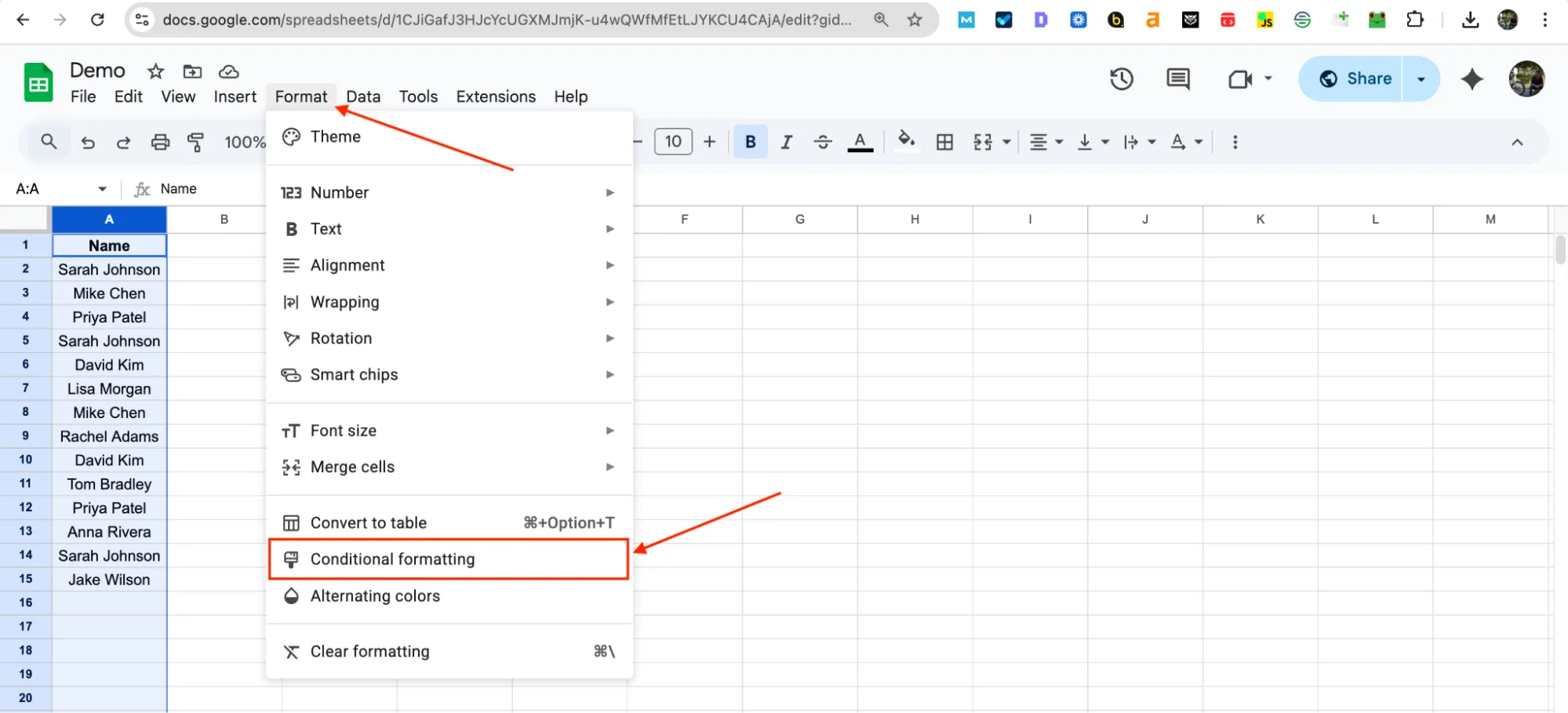1568x713 pixels.
Task: Open the name box range dropdown
Action: tap(102, 188)
